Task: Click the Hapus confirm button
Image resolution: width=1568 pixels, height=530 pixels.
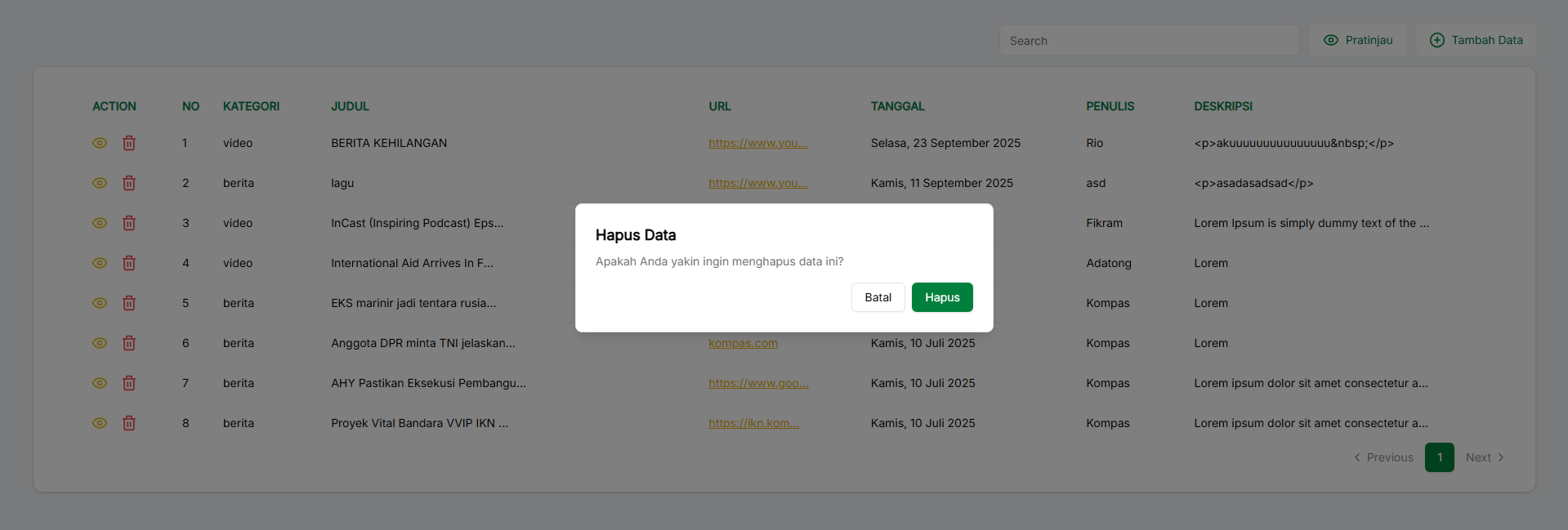Action: [x=941, y=297]
